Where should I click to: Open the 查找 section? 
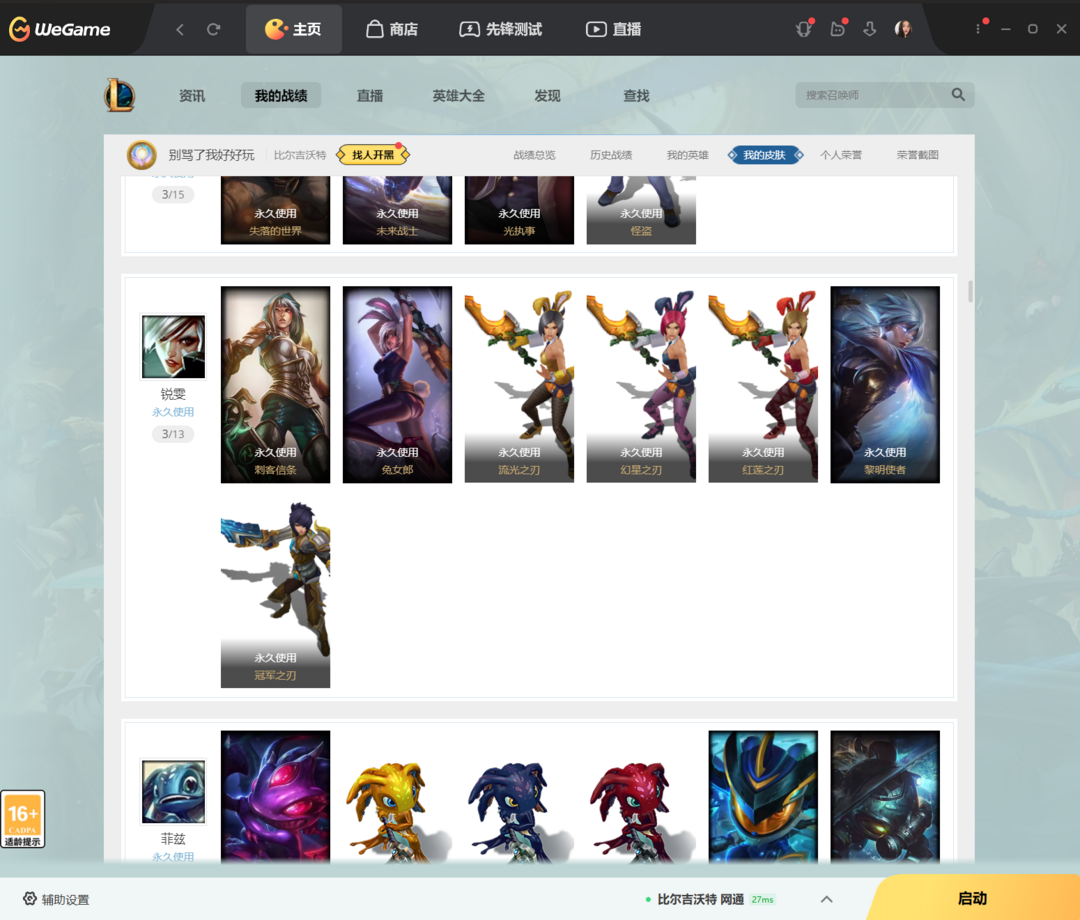(x=636, y=96)
